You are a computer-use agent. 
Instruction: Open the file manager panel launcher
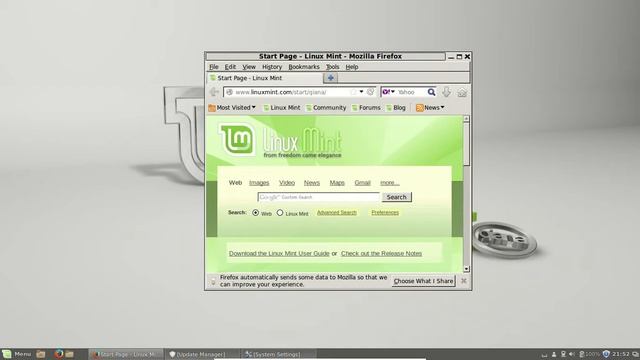[x=70, y=354]
